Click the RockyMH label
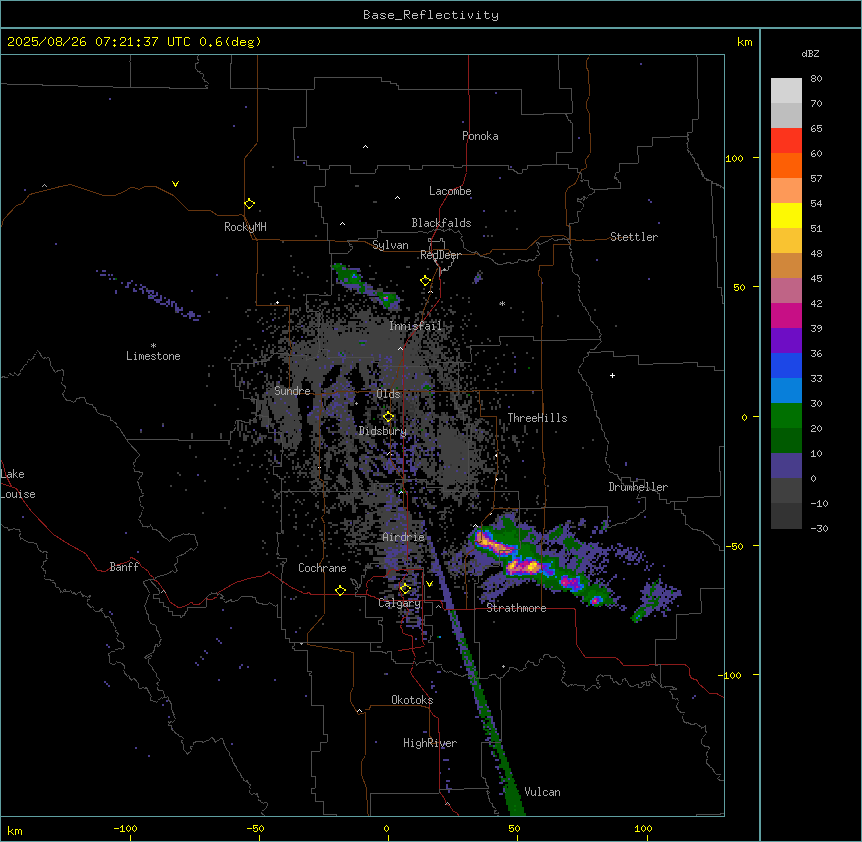The width and height of the screenshot is (862, 842). 245,227
